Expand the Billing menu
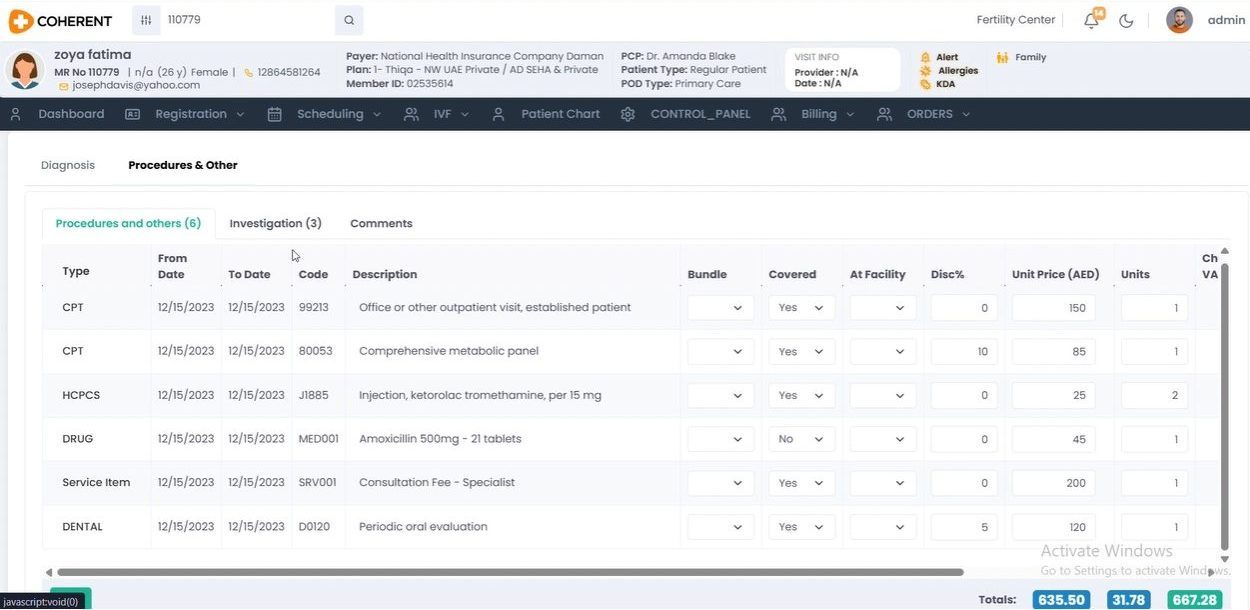1250x610 pixels. click(818, 114)
